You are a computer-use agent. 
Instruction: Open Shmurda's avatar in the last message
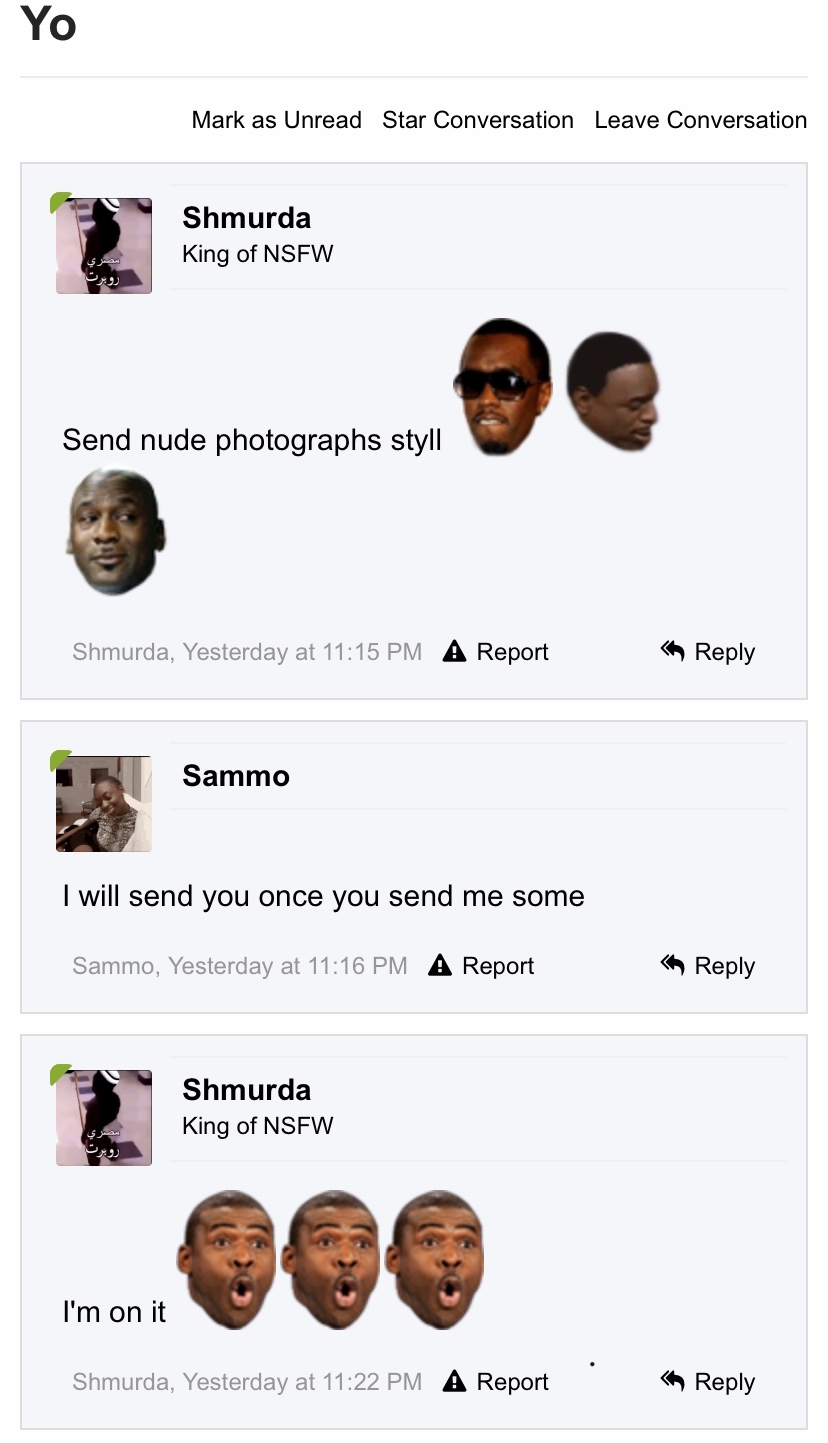coord(104,1118)
